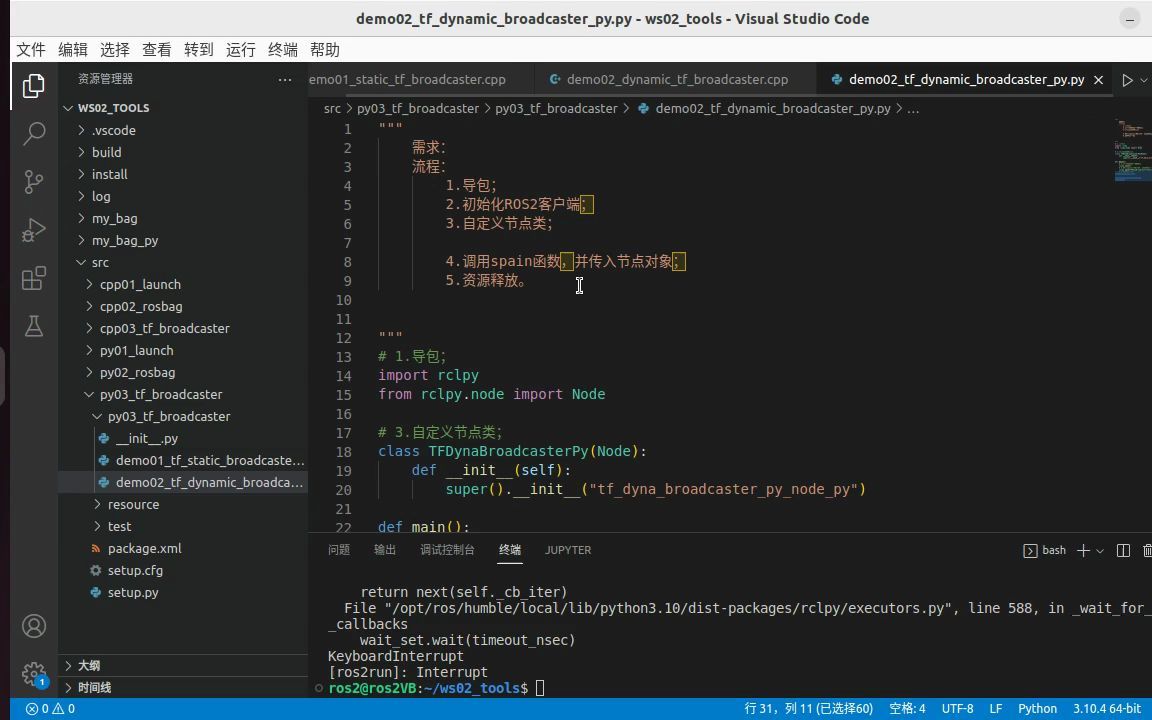
Task: Open the Source Control view
Action: [x=34, y=181]
